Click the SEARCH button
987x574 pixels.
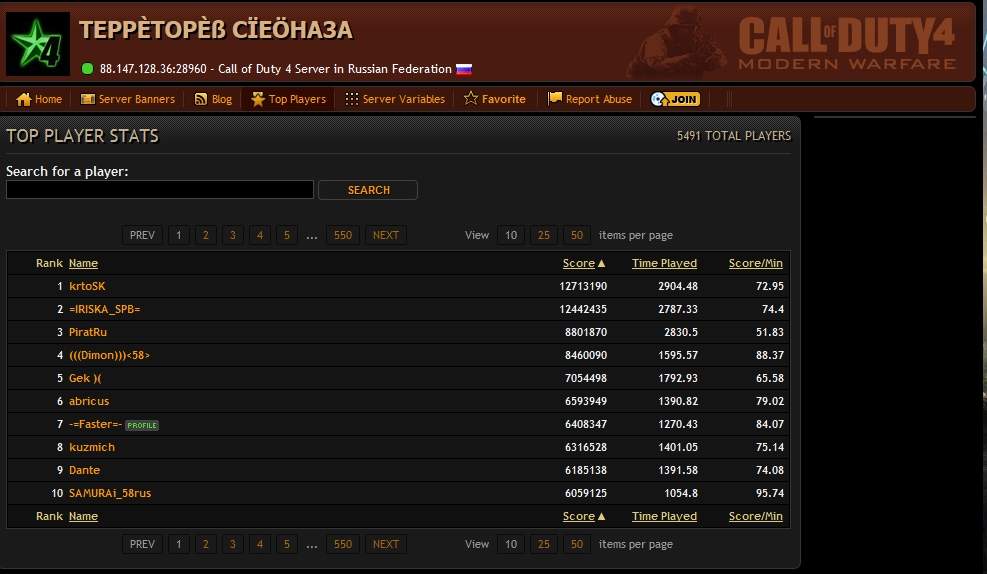368,190
